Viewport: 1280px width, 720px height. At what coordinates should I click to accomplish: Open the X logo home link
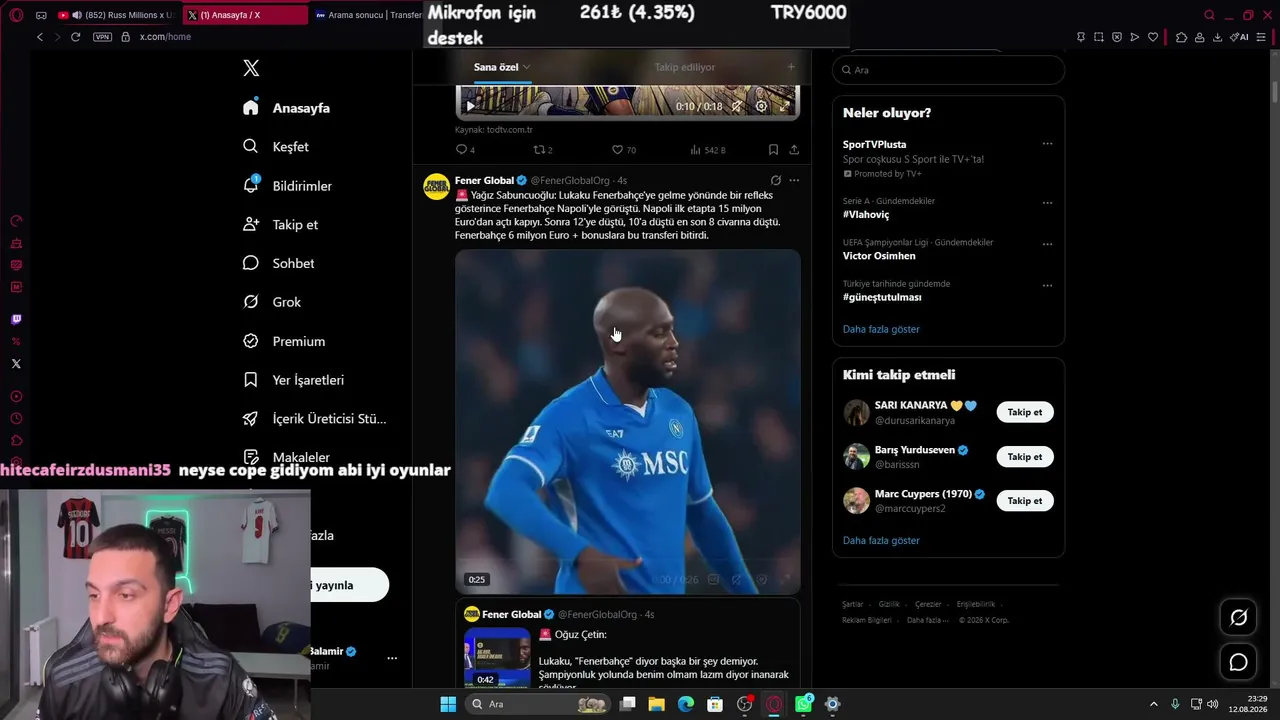coord(251,68)
